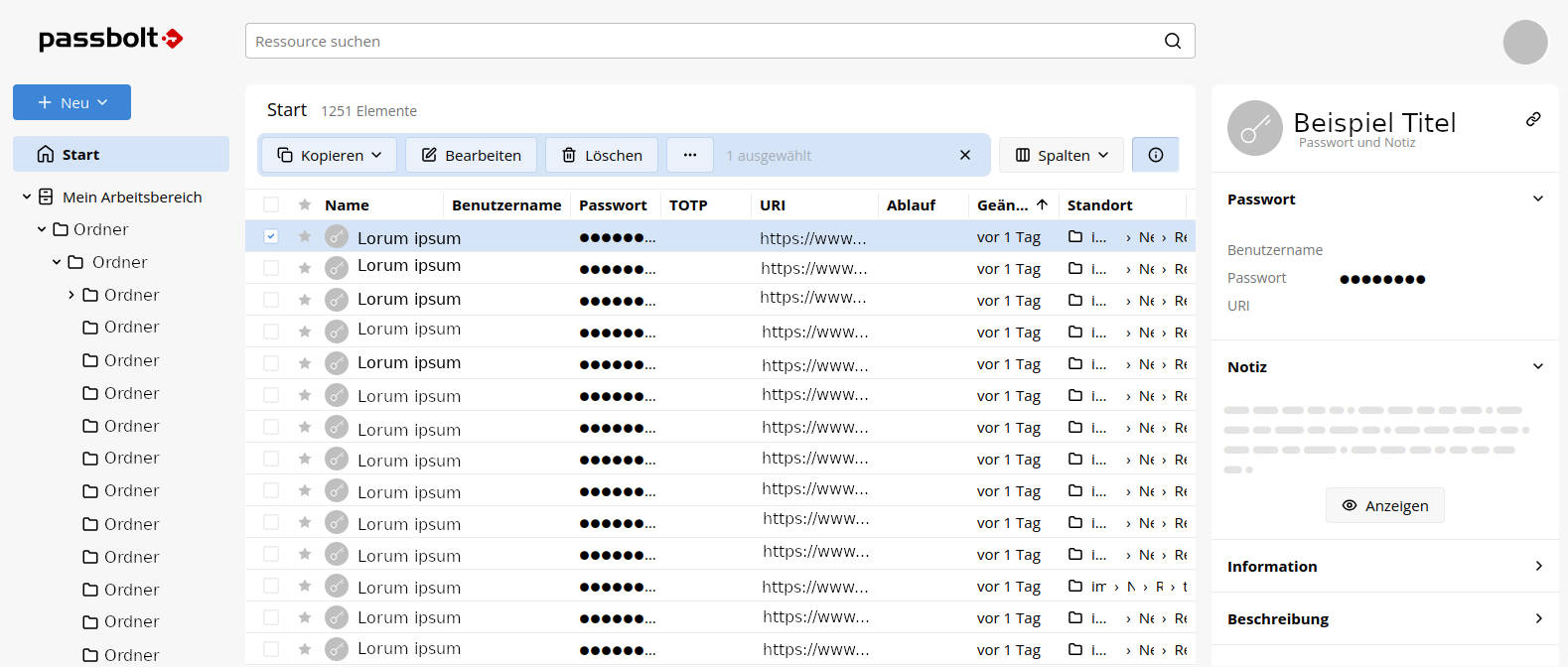This screenshot has height=667, width=1568.
Task: Expand the Information section
Action: coord(1384,566)
